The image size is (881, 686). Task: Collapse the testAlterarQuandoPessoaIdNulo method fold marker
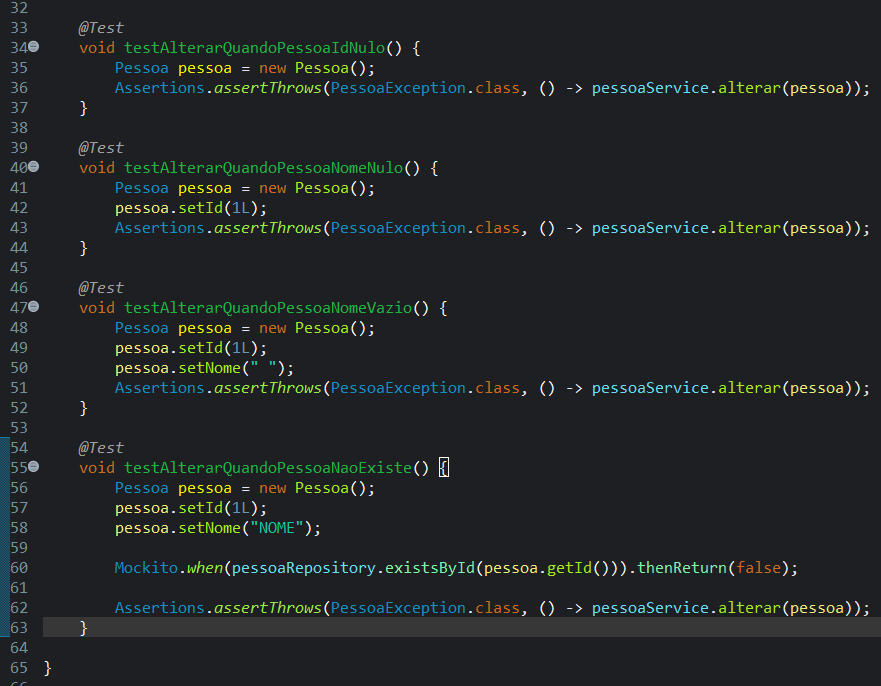coord(33,47)
